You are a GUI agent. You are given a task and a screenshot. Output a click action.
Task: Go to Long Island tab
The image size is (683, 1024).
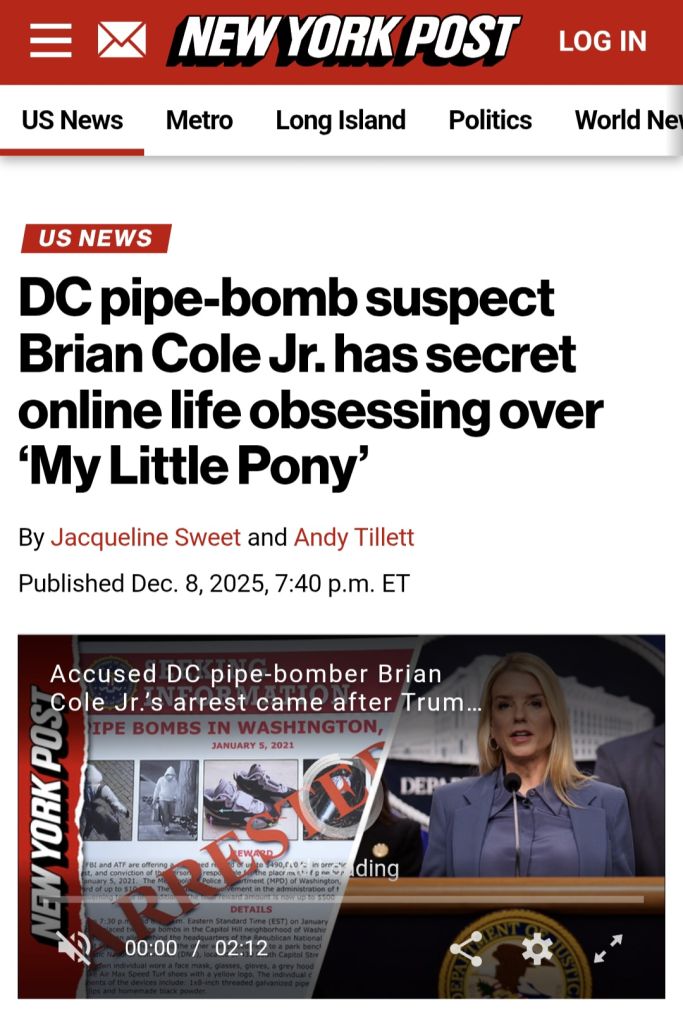(340, 120)
